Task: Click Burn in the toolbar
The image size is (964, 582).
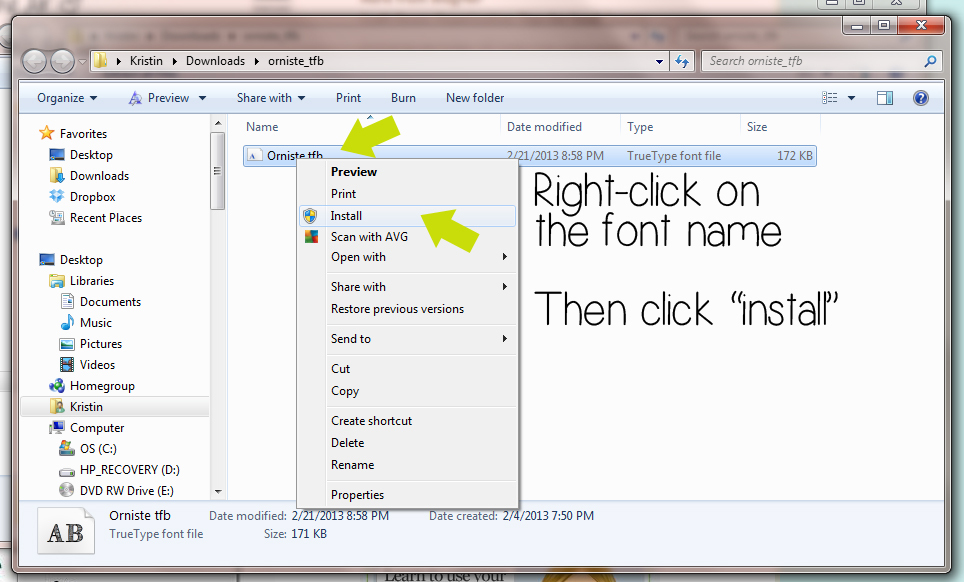Action: (x=403, y=98)
